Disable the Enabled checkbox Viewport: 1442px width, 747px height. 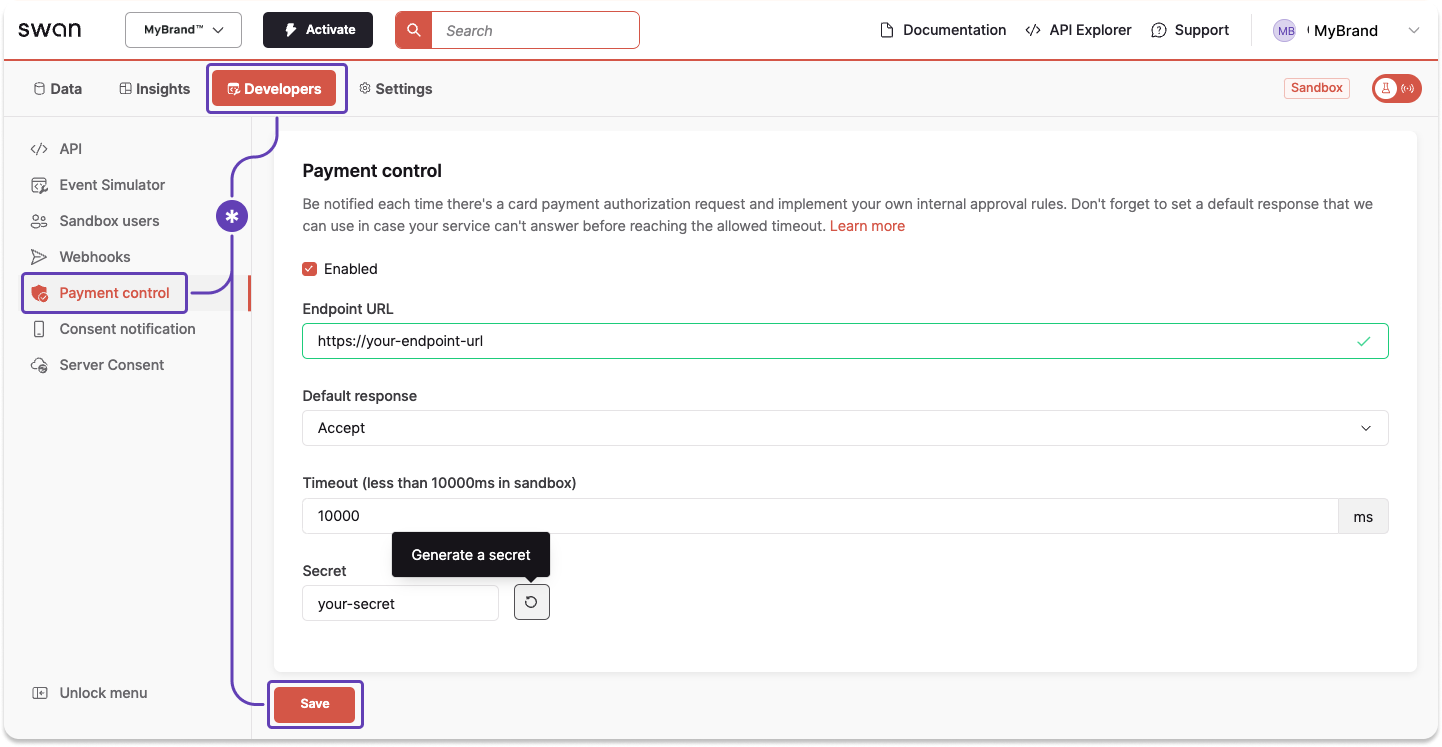[310, 268]
